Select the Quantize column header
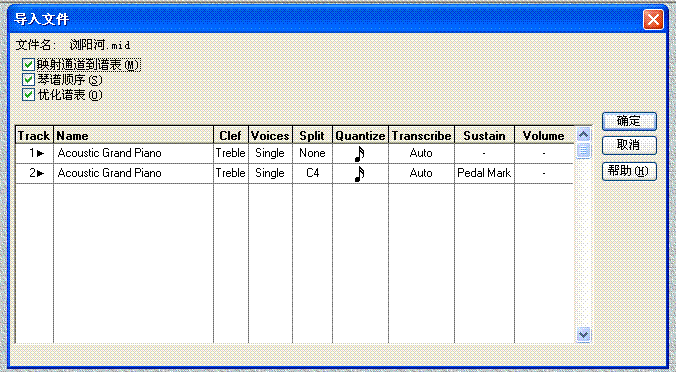The width and height of the screenshot is (676, 372). 360,135
